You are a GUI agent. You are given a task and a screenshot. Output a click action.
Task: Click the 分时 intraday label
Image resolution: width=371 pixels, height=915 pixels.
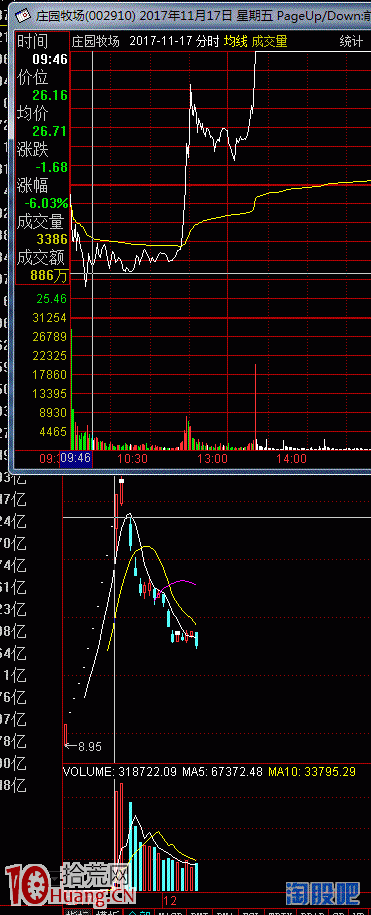tap(208, 41)
